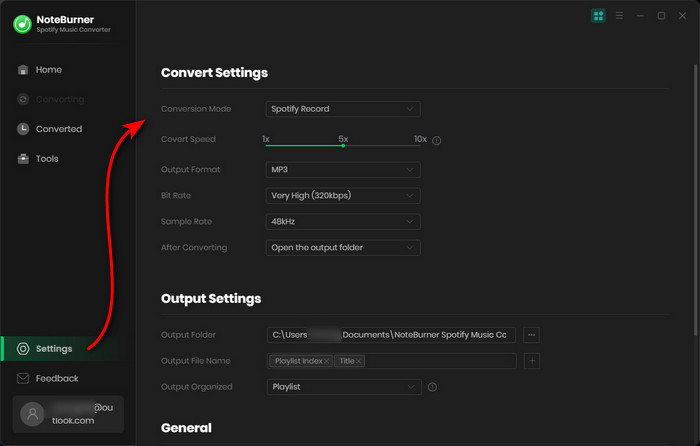Click the Playlist Index tag
The height and width of the screenshot is (446, 700).
[300, 361]
